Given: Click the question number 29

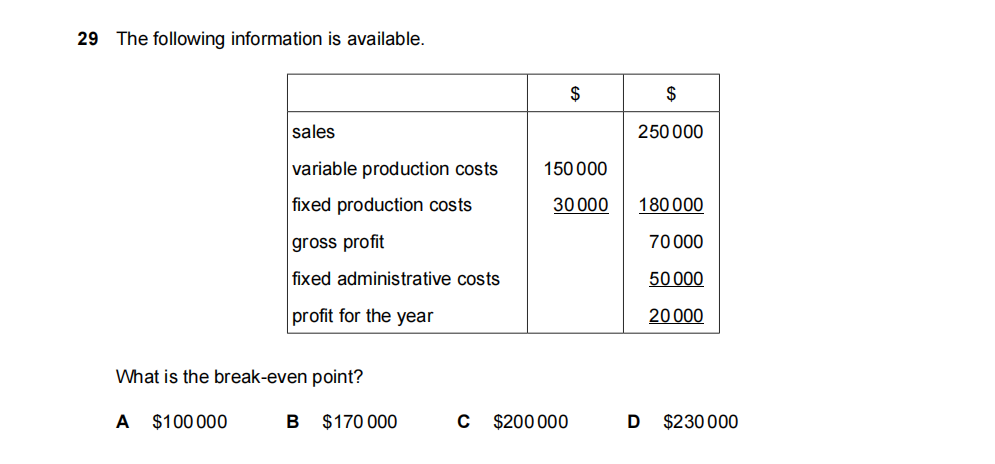Looking at the screenshot, I should 87,40.
